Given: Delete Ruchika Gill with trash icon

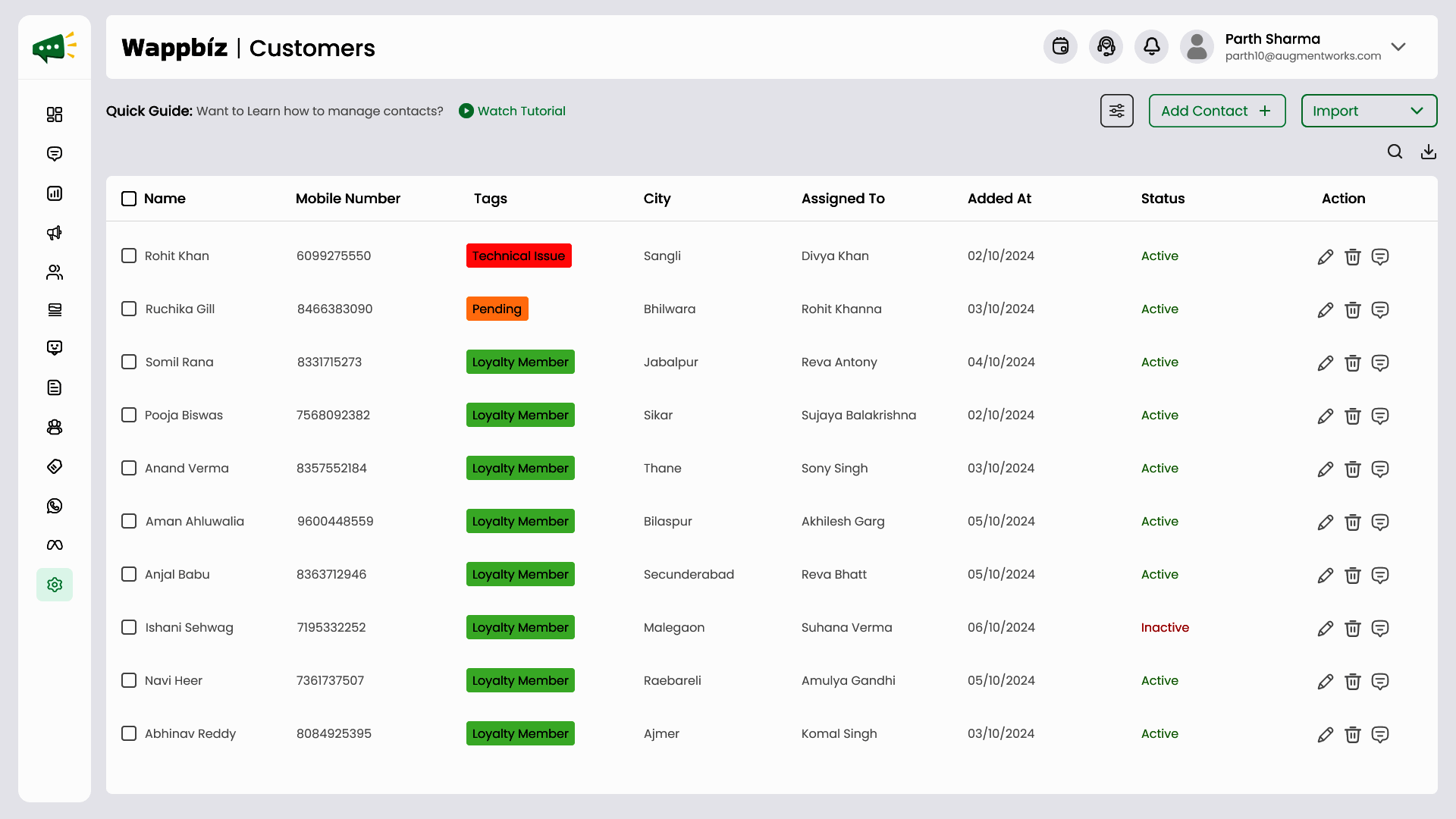Looking at the screenshot, I should pos(1352,310).
